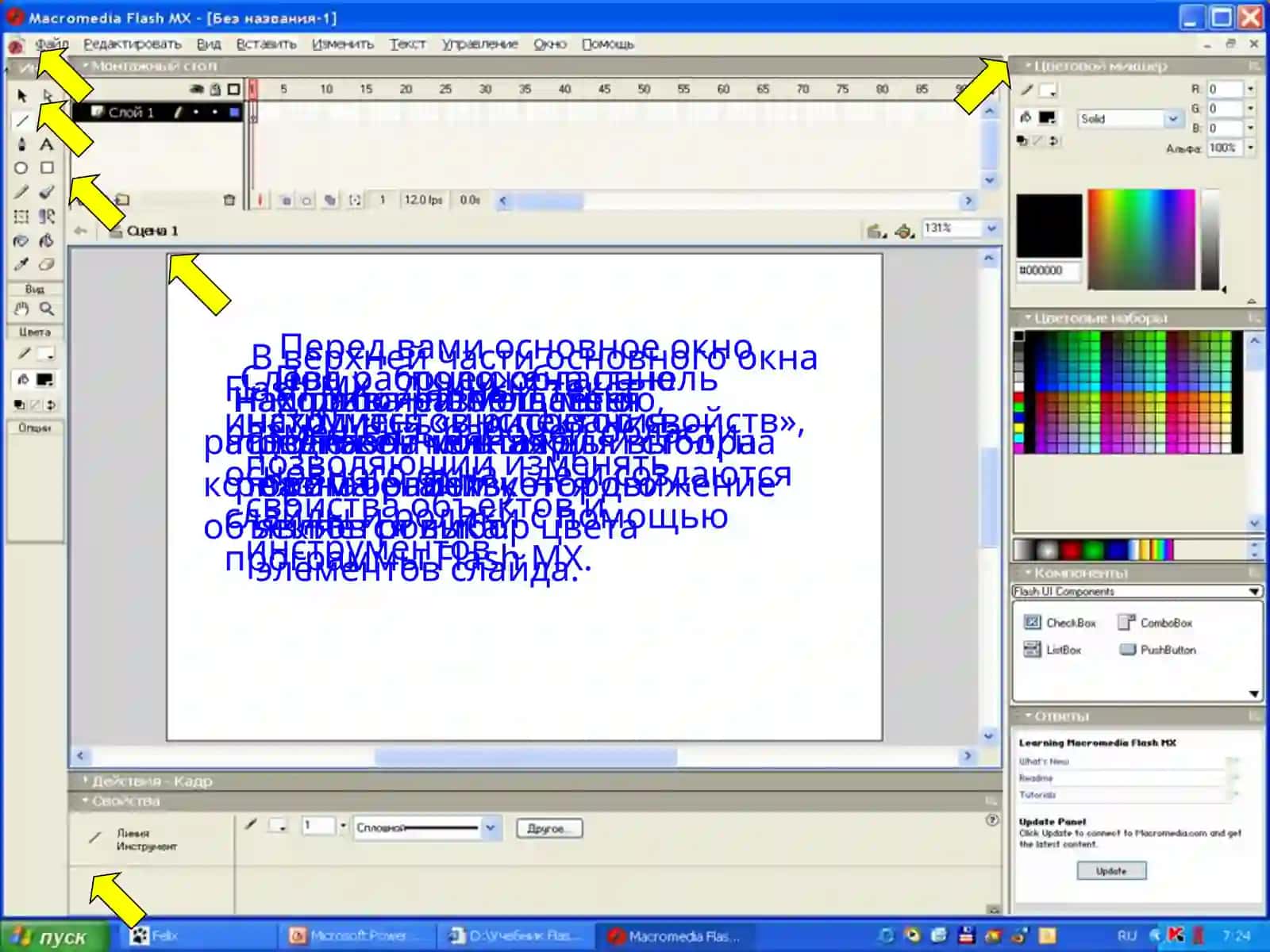Open the Tutorials link in Answers panel
This screenshot has width=1270, height=952.
click(x=1037, y=795)
